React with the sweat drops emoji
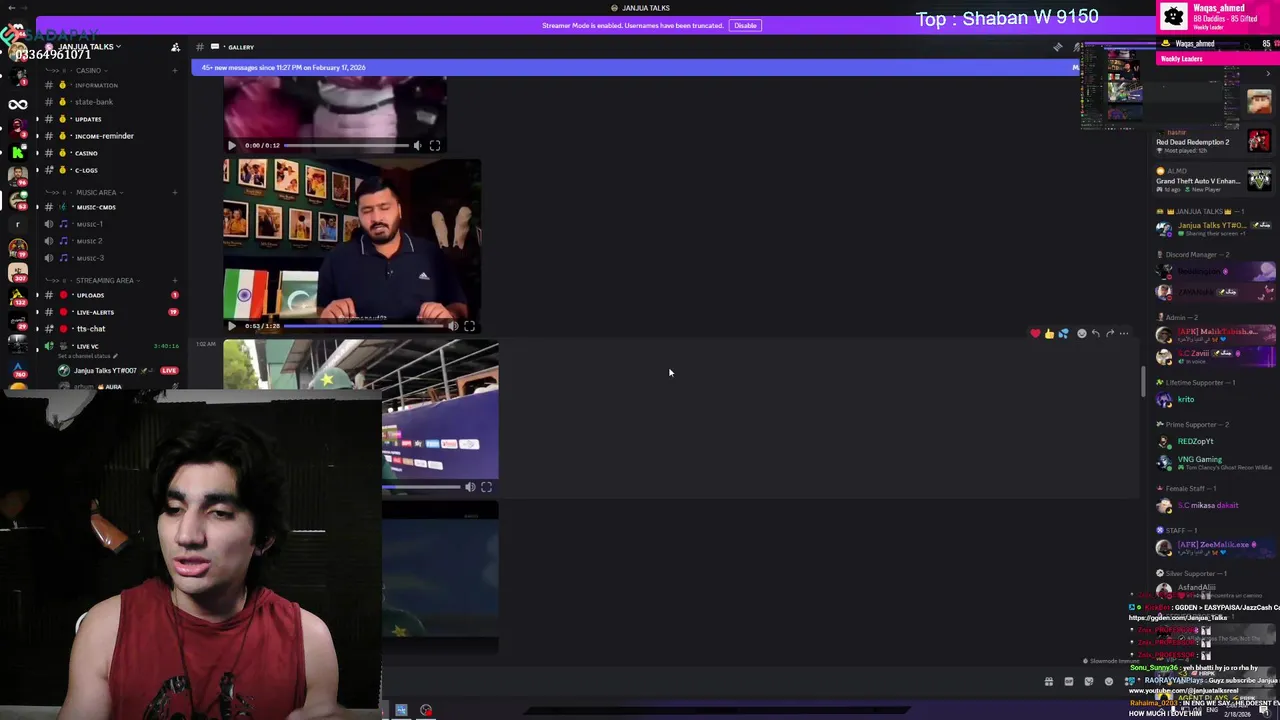The width and height of the screenshot is (1280, 720). 1063,333
